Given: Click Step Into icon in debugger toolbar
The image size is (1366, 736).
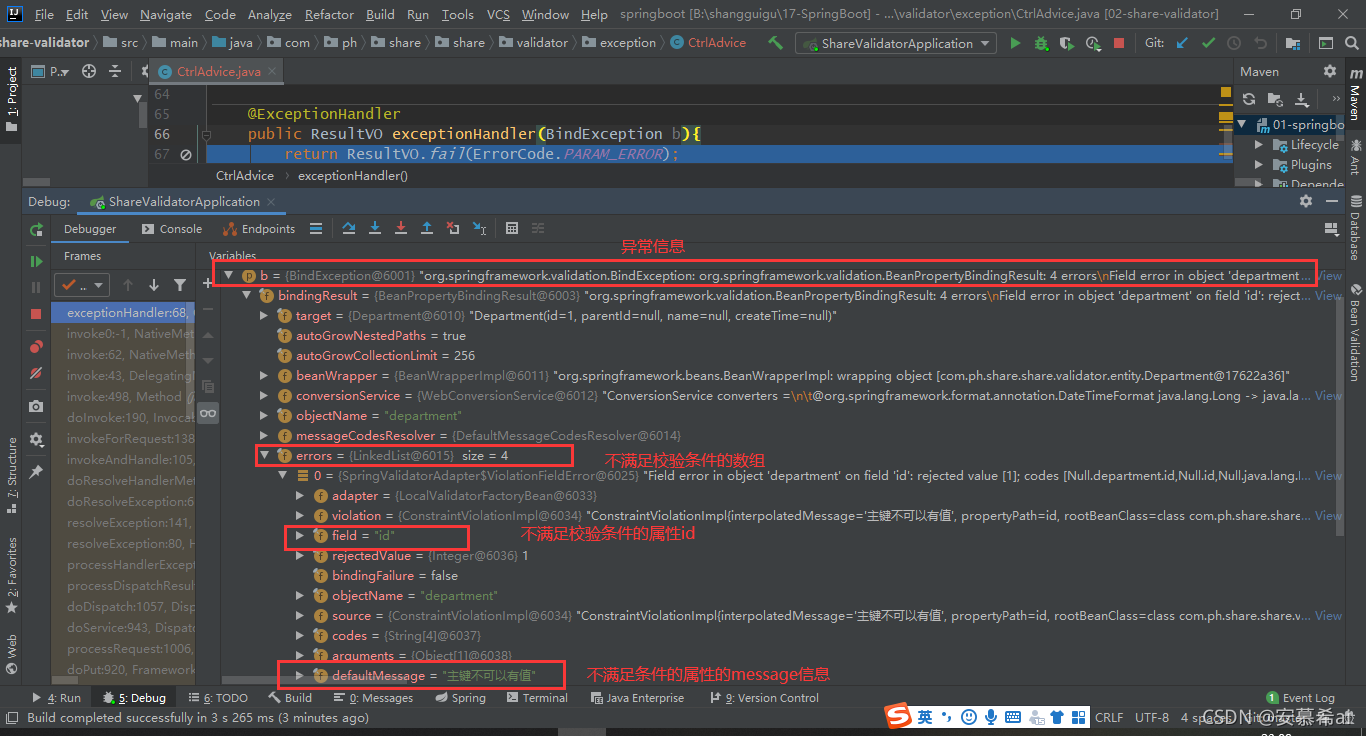Looking at the screenshot, I should tap(375, 228).
